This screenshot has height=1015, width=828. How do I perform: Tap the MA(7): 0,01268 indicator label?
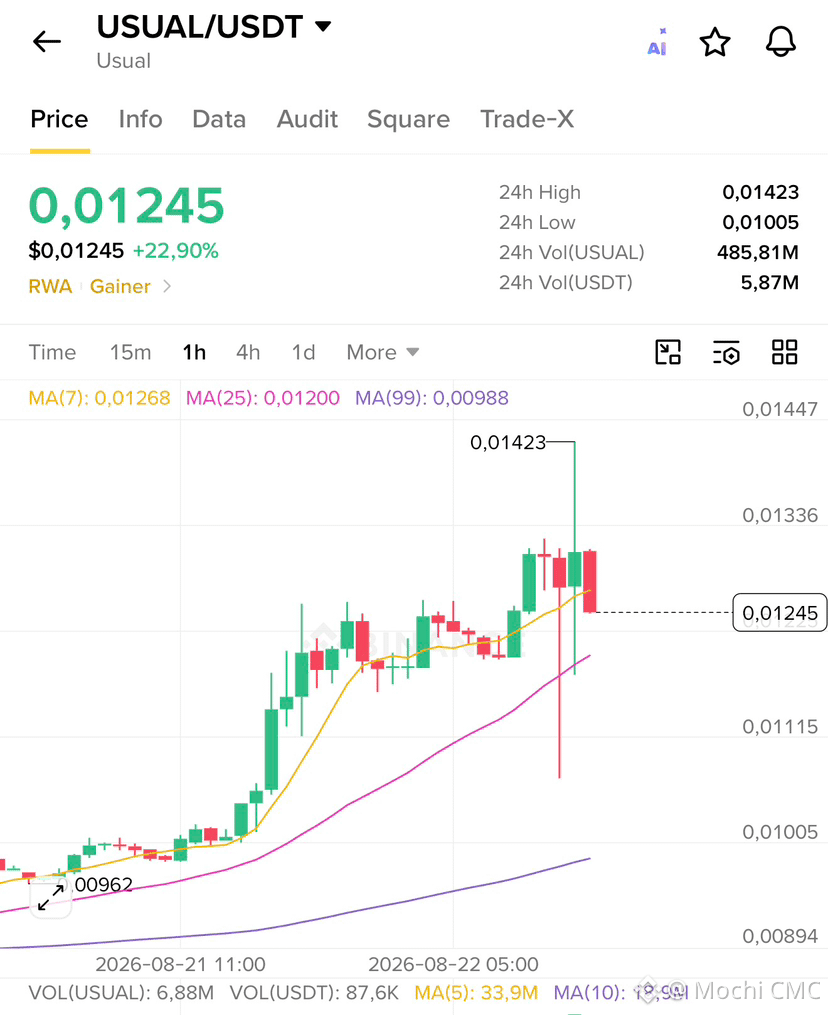click(99, 397)
